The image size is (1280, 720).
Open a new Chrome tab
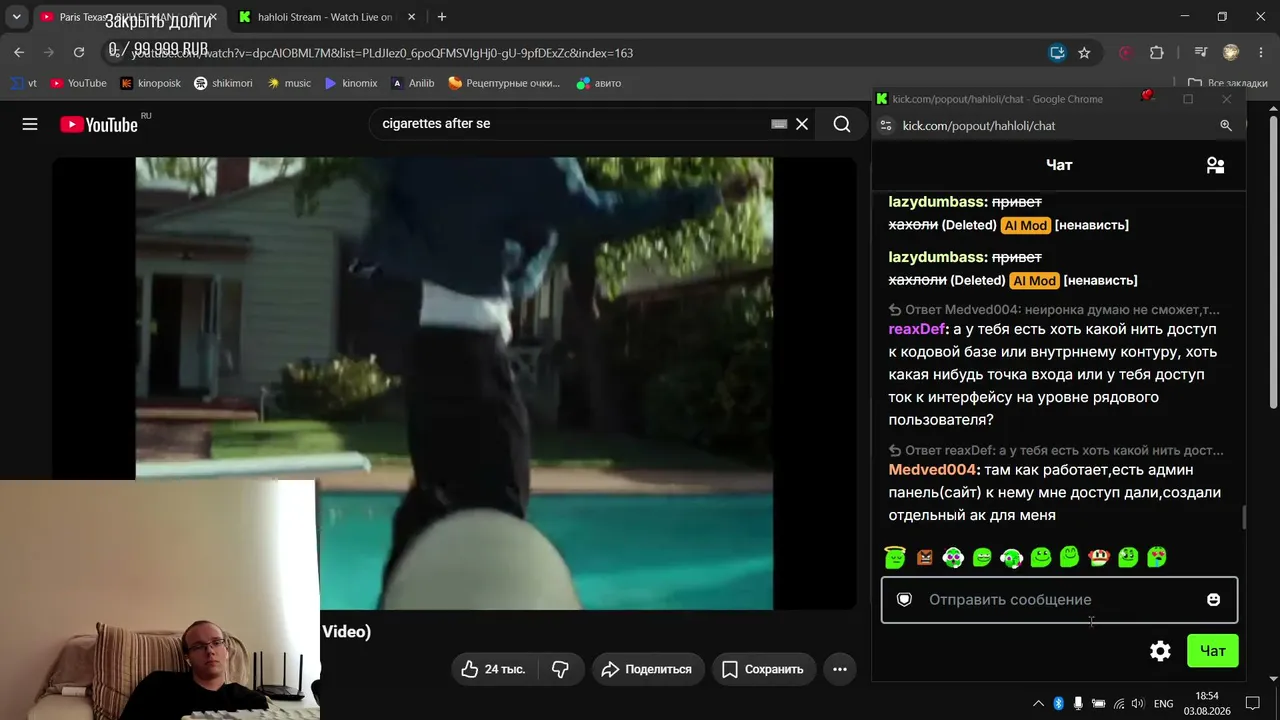[x=442, y=17]
